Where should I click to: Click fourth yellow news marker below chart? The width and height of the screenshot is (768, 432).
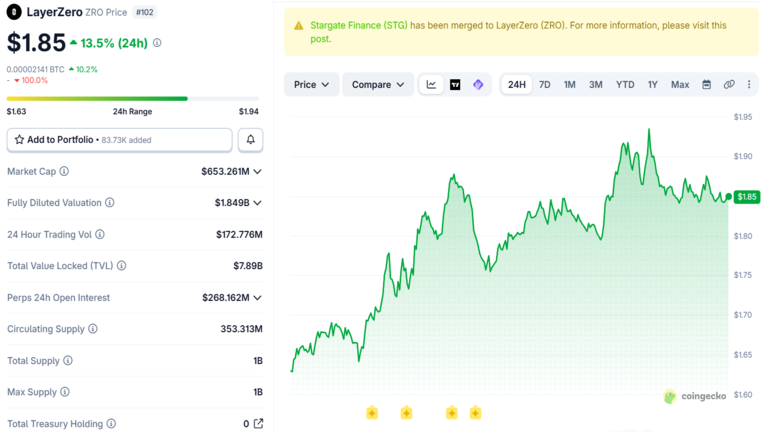[x=475, y=413]
